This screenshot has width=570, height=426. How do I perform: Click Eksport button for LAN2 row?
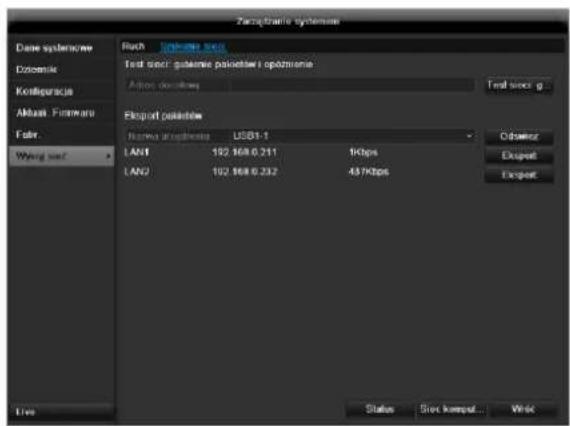click(519, 175)
